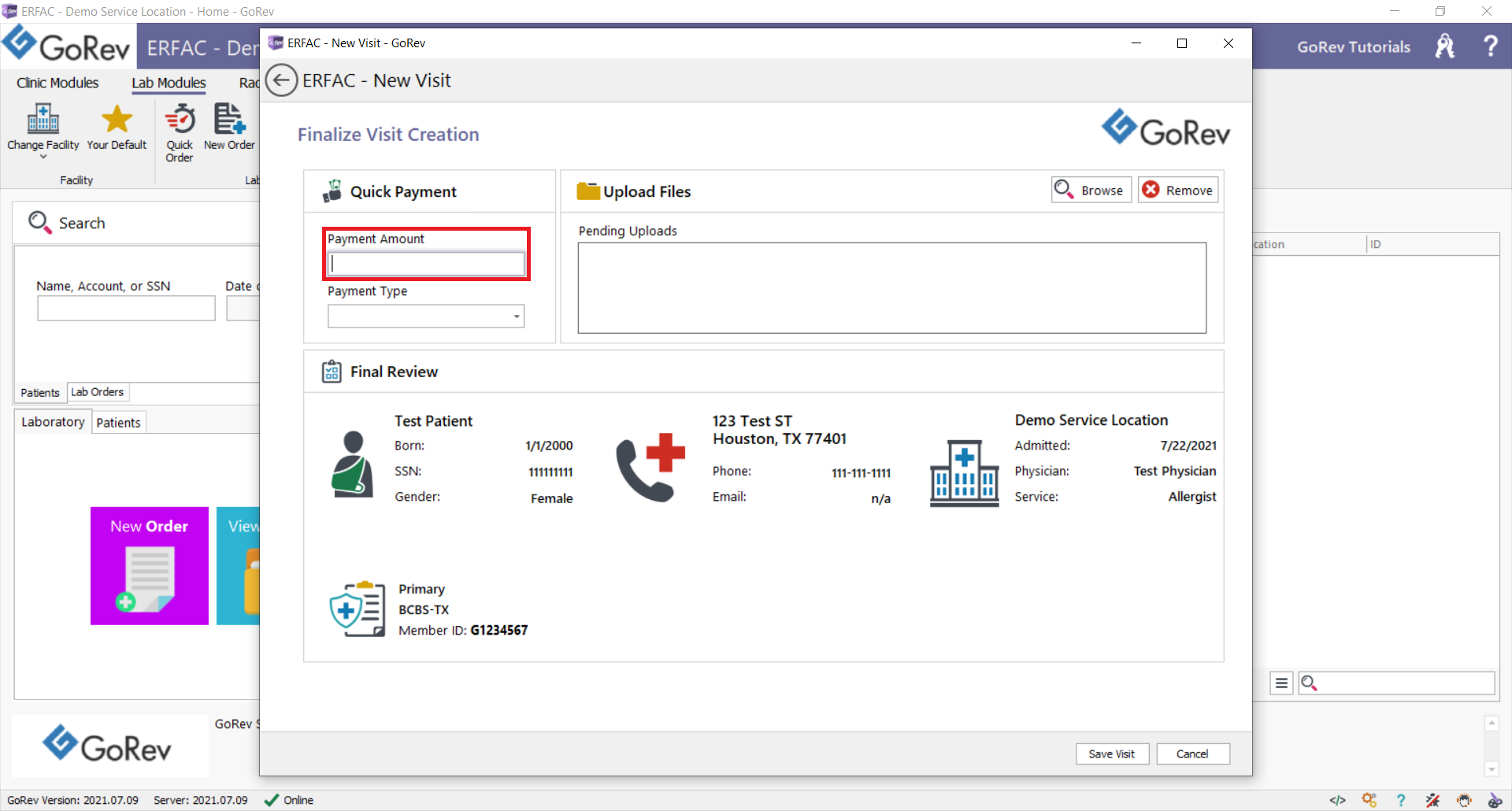Screen dimensions: 1512x811
Task: Click the Member ID G1234567 text
Action: tap(463, 630)
